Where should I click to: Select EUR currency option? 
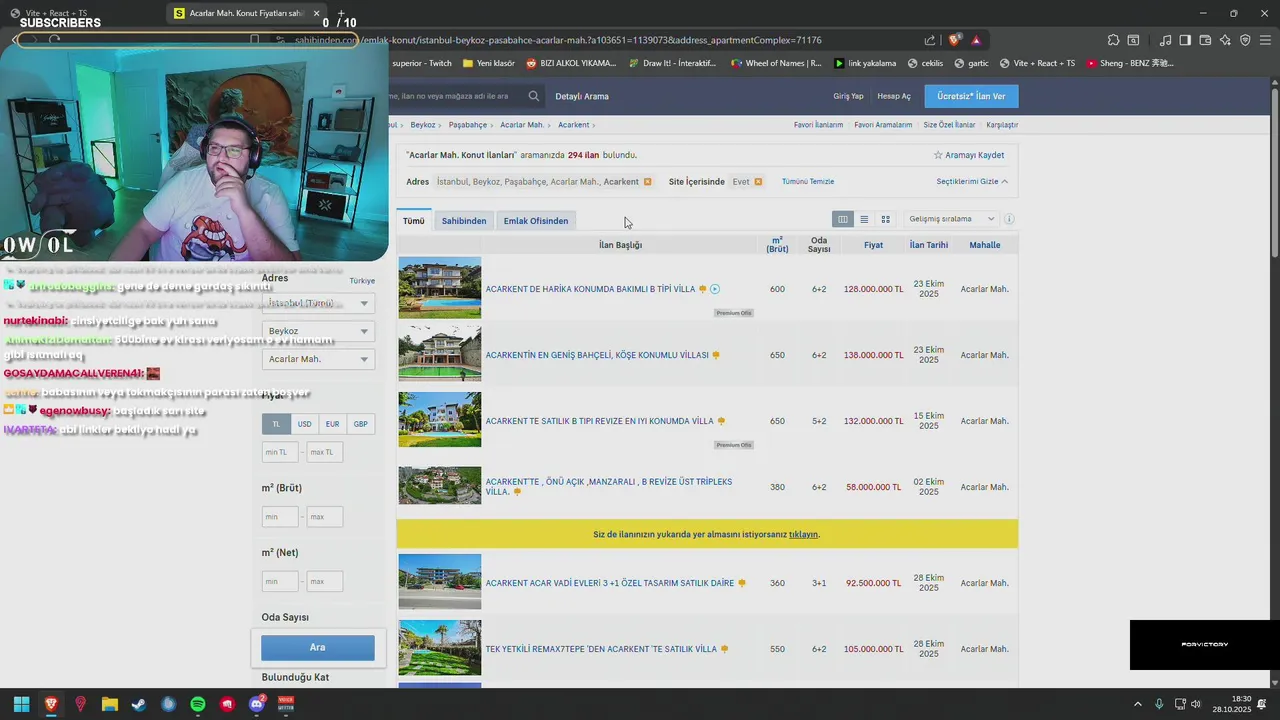pos(332,424)
